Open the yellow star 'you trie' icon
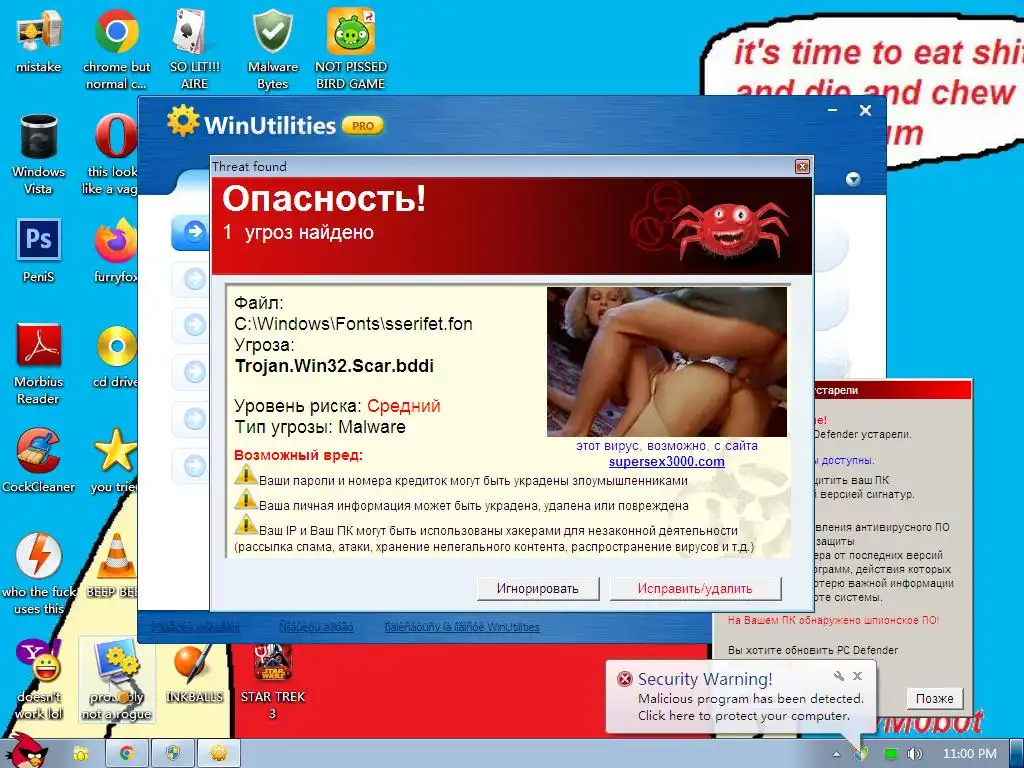Screen dimensions: 1024x768 [x=115, y=460]
